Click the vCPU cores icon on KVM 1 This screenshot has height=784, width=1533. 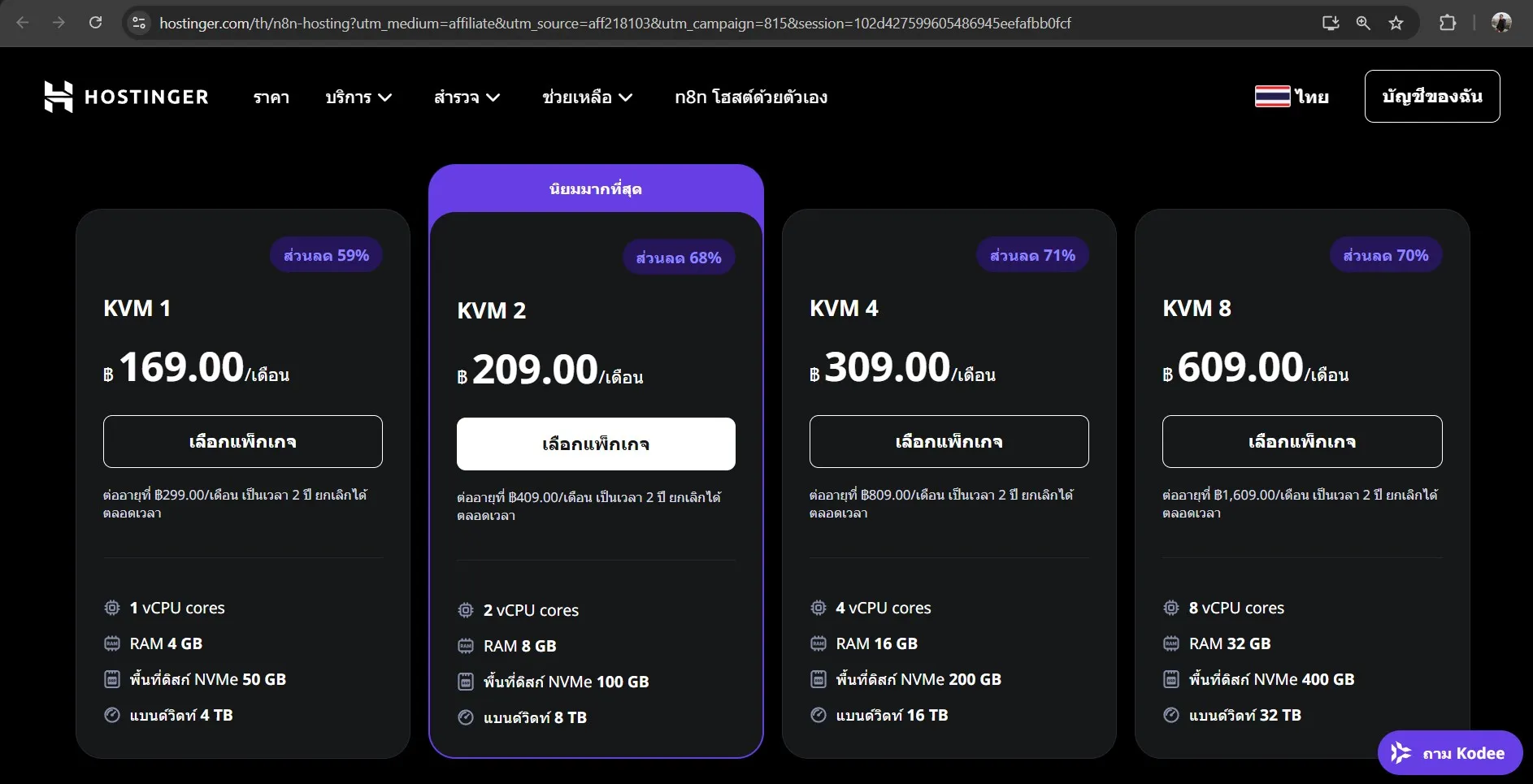pyautogui.click(x=111, y=608)
